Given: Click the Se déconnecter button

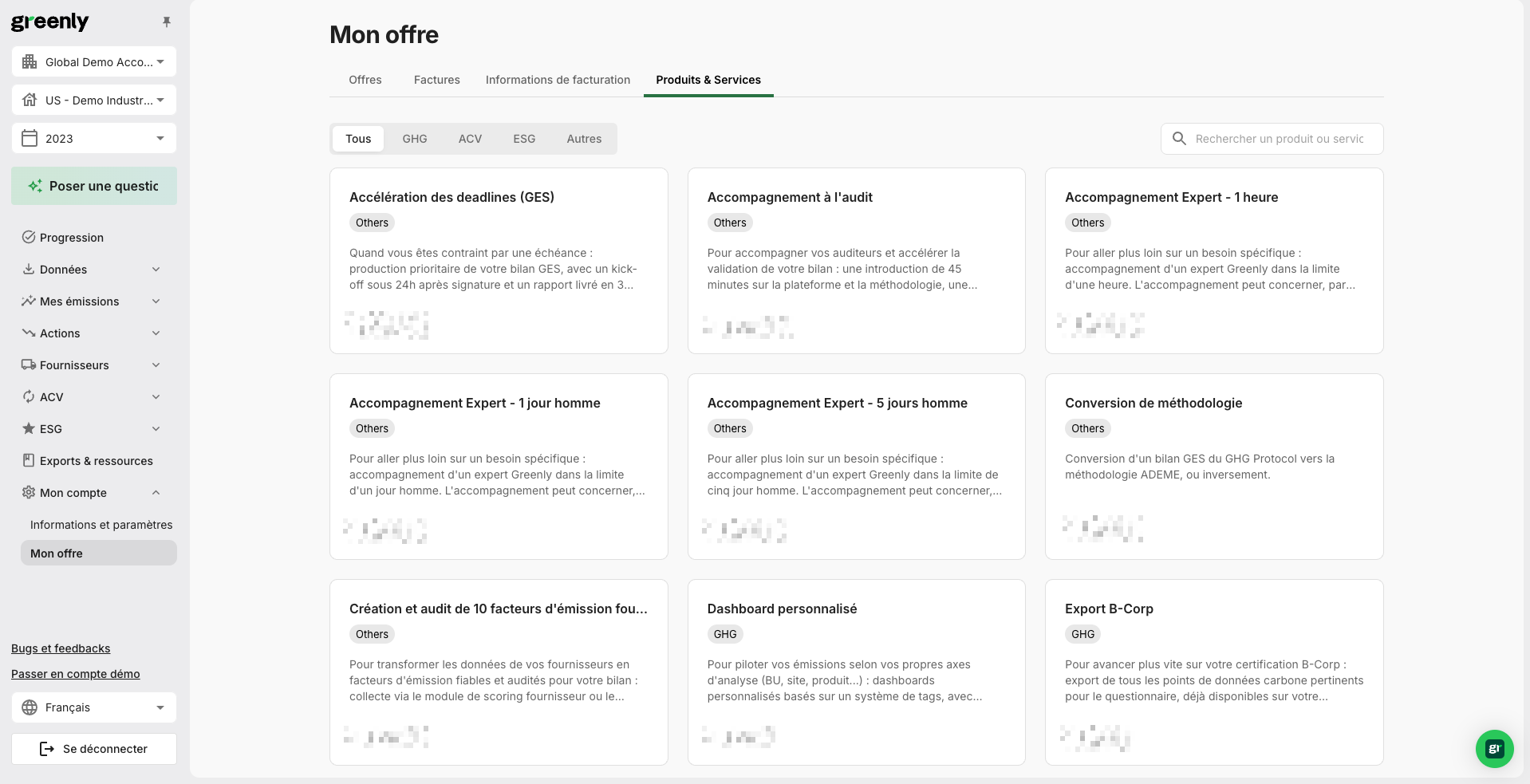Looking at the screenshot, I should coord(94,749).
